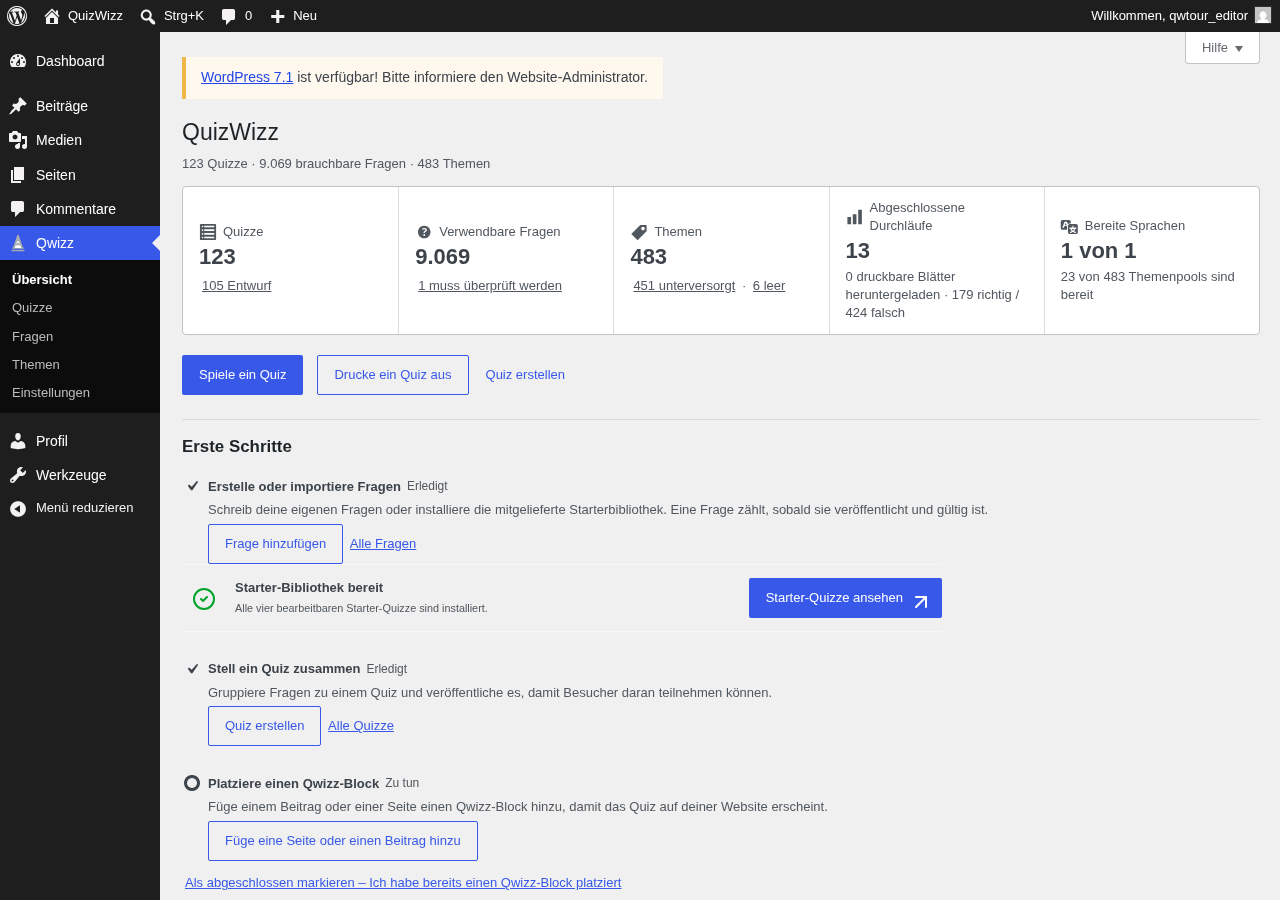This screenshot has width=1280, height=900.
Task: Select the Qwizz menu item
Action: pyautogui.click(x=80, y=243)
